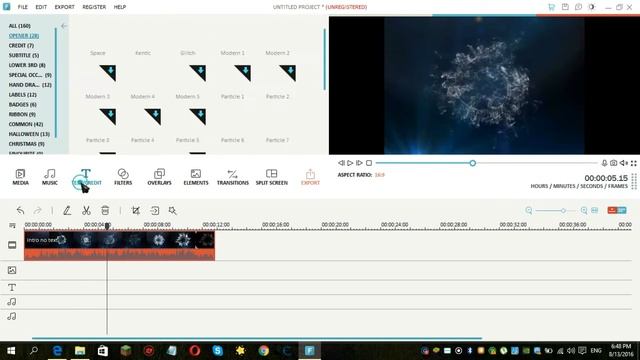Take a snapshot with the camera icon
This screenshot has height=360, width=640.
(613, 163)
